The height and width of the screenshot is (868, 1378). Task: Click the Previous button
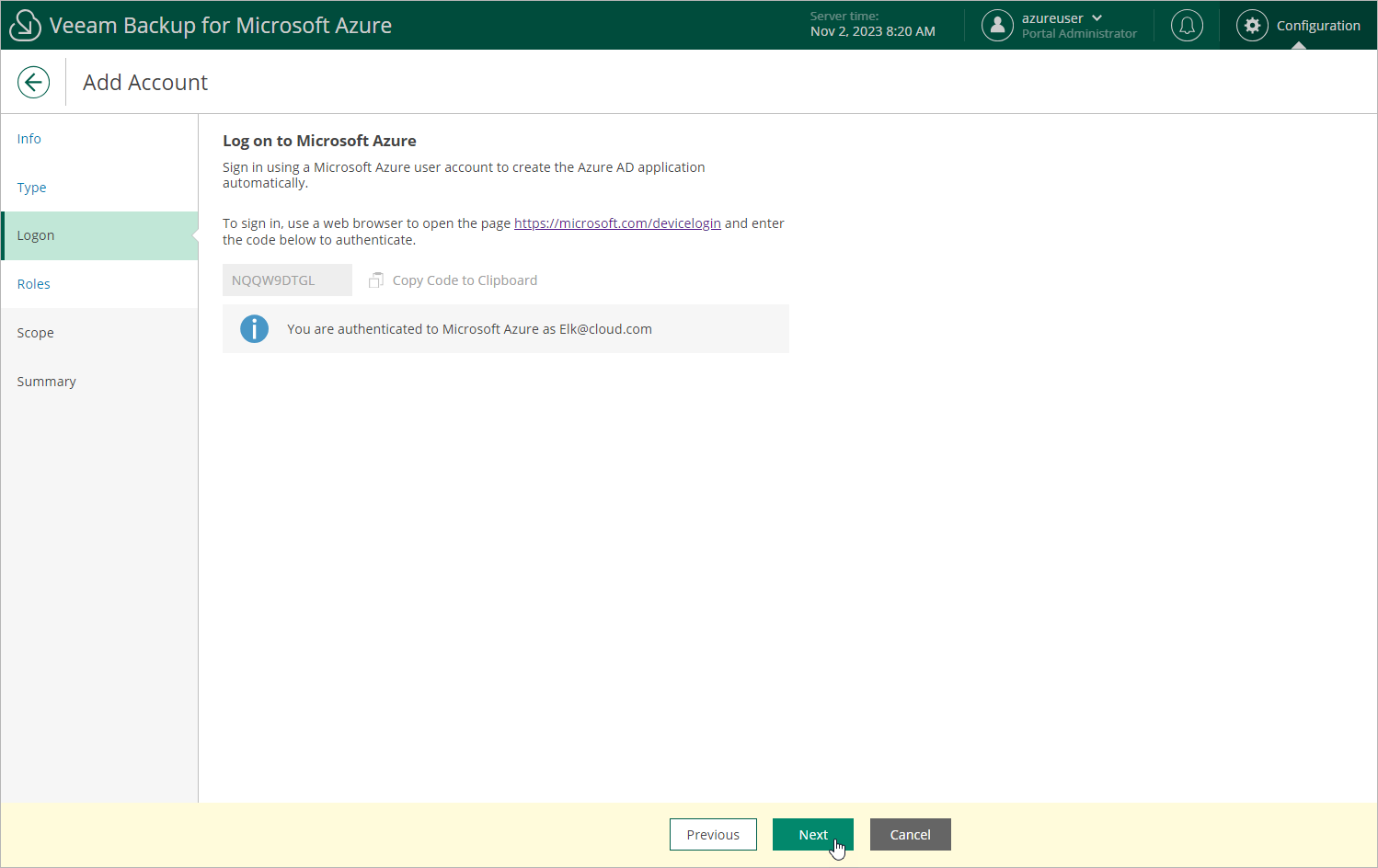(x=713, y=835)
